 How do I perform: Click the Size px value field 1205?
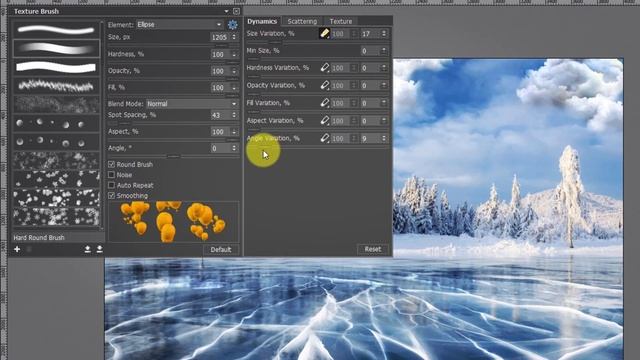pos(220,37)
